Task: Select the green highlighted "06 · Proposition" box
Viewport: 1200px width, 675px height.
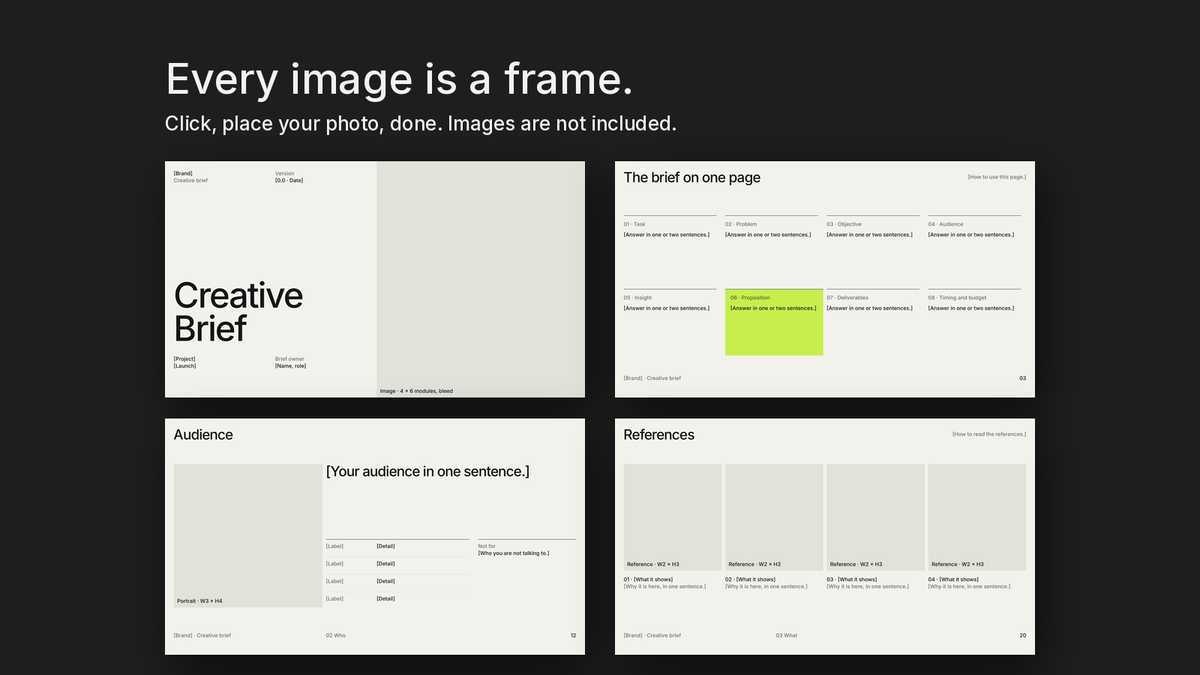Action: click(774, 322)
